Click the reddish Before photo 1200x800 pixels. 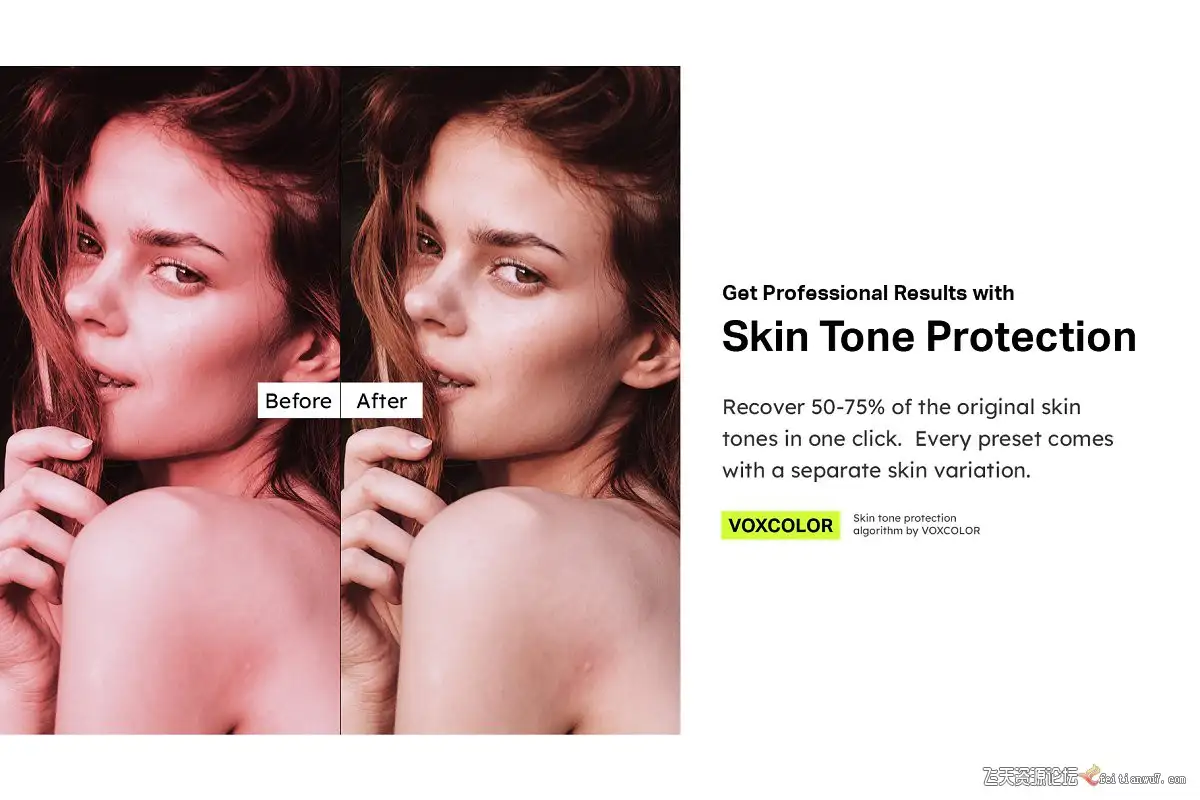point(170,400)
